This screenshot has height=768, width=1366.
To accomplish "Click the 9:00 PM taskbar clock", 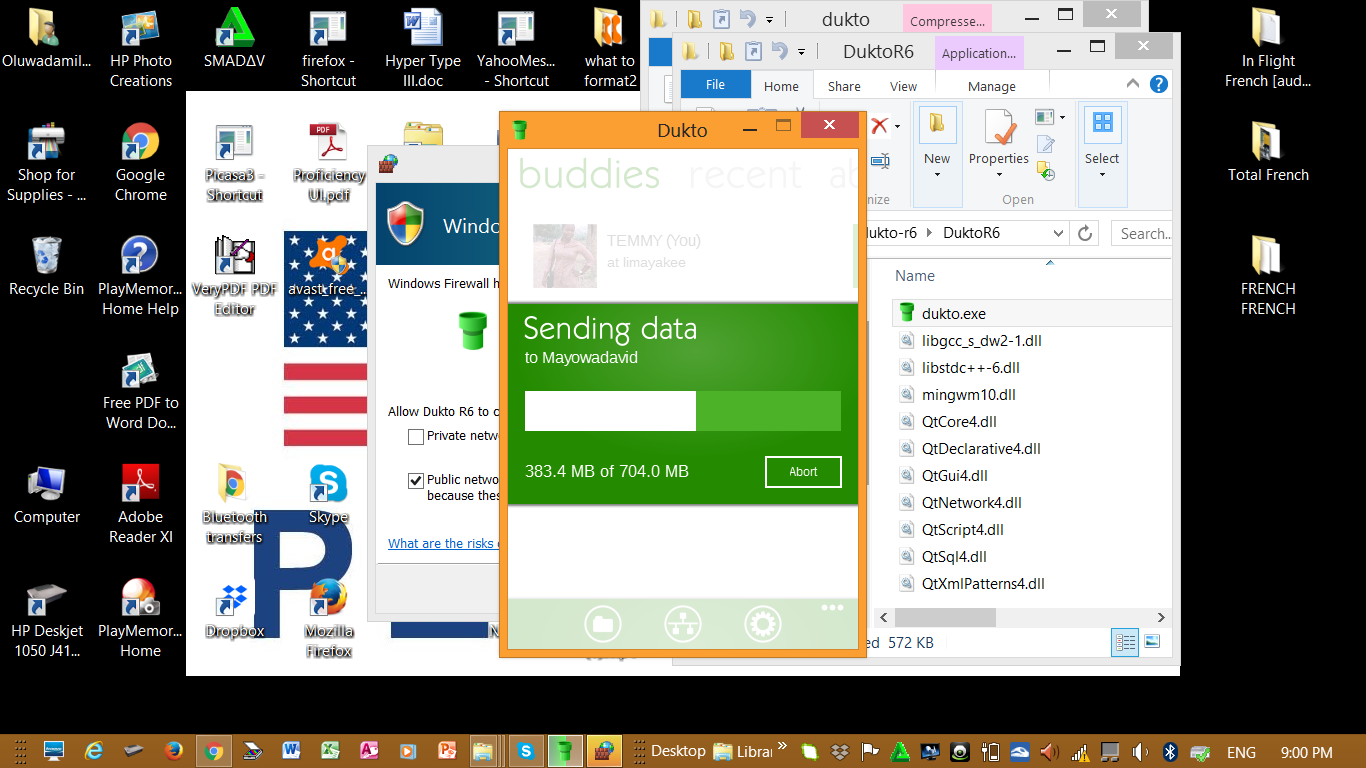I will 1306,752.
